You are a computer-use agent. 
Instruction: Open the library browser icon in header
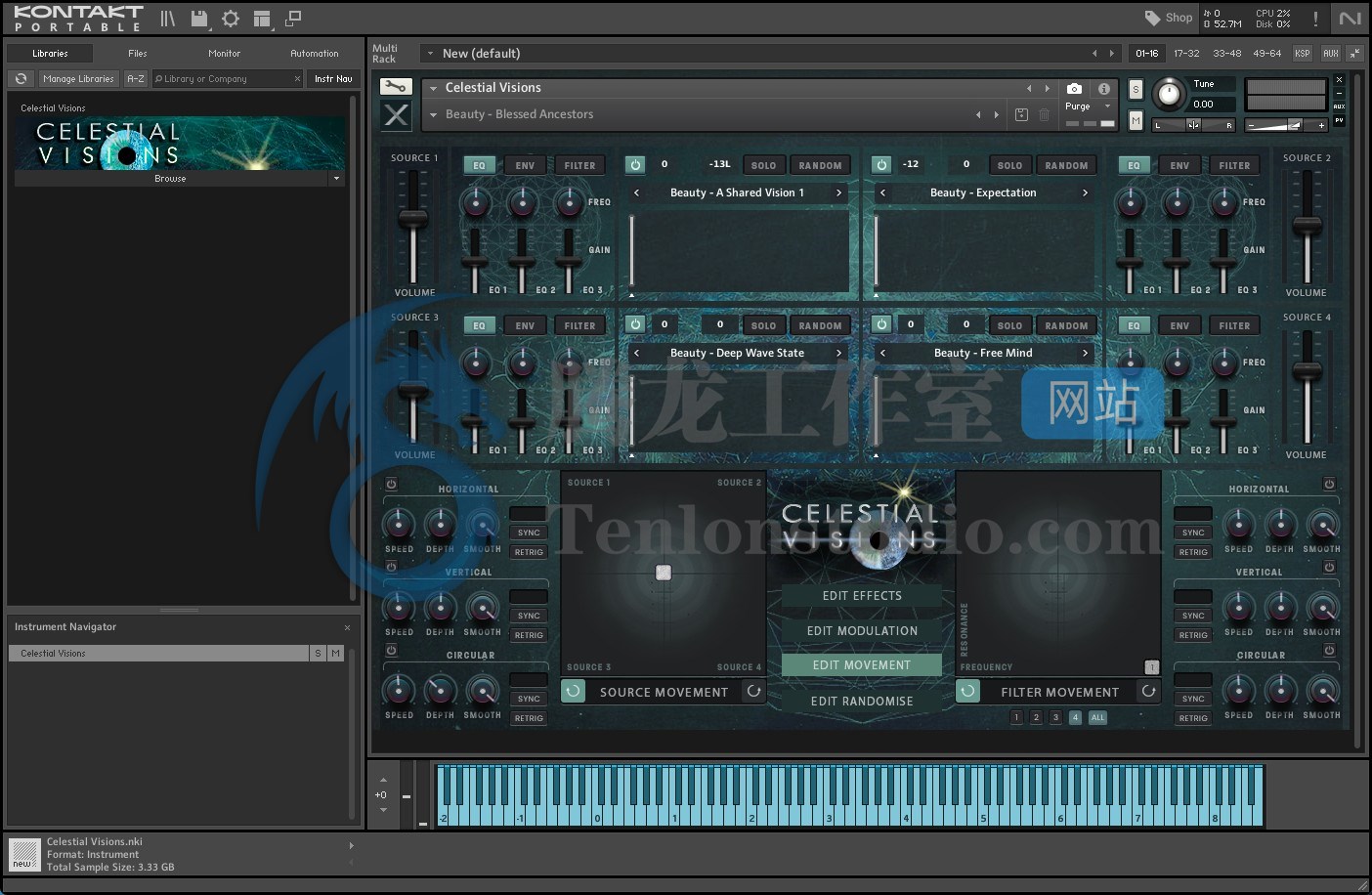(x=168, y=18)
